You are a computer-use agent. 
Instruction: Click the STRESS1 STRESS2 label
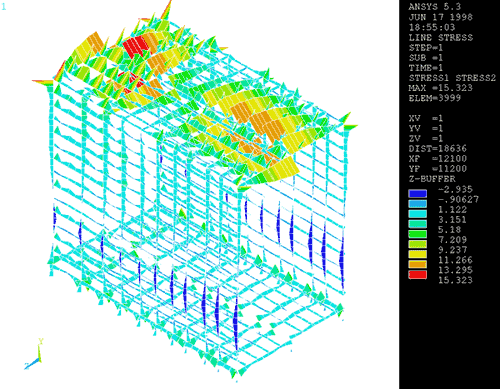click(452, 78)
